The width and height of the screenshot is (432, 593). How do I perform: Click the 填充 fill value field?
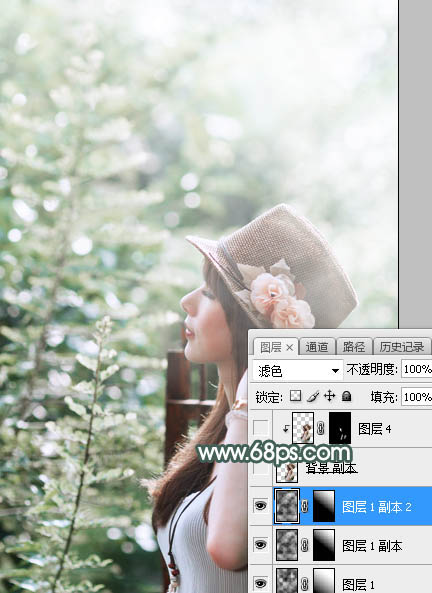416,397
